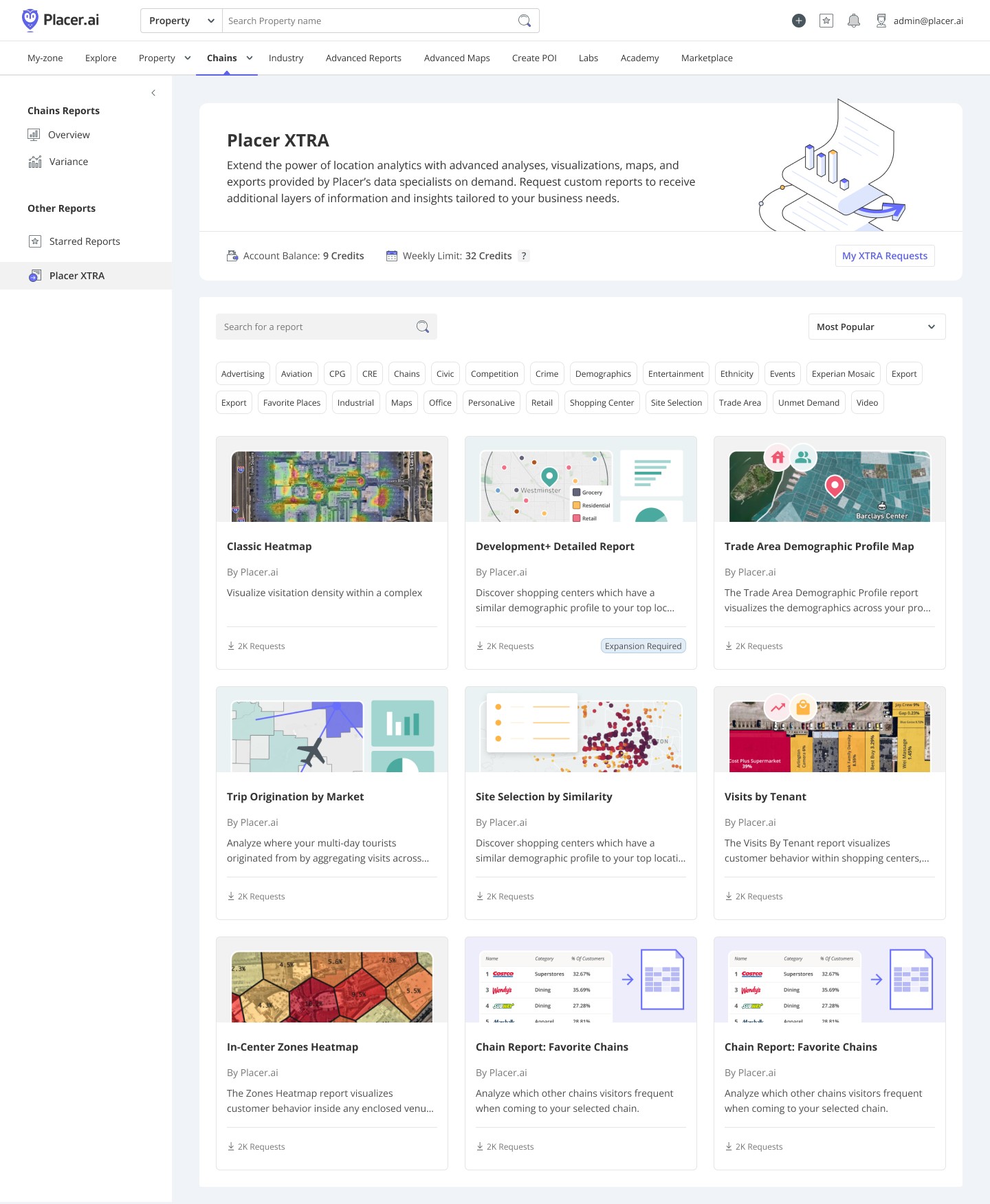Click the Starred Reports star icon
The image size is (990, 1204).
click(35, 241)
